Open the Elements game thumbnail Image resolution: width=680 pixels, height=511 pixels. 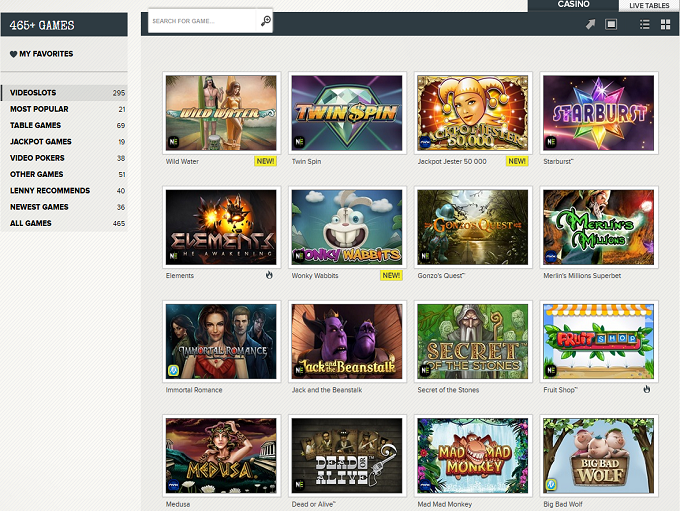(x=221, y=227)
